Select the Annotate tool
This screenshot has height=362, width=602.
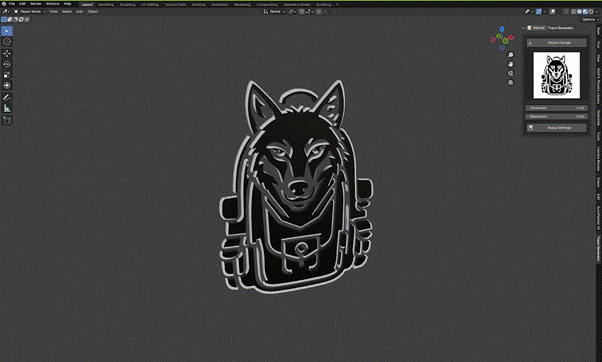tap(7, 98)
